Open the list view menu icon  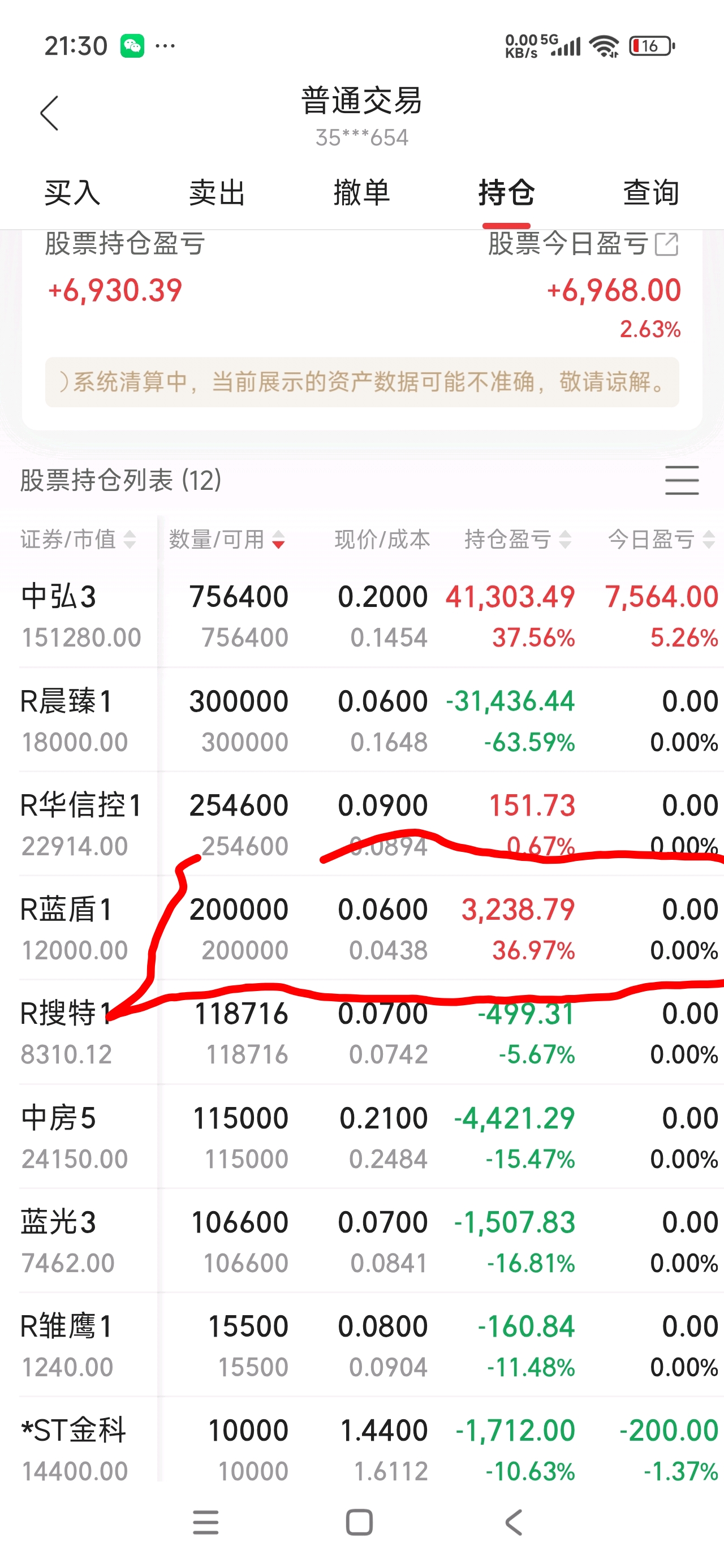[682, 480]
